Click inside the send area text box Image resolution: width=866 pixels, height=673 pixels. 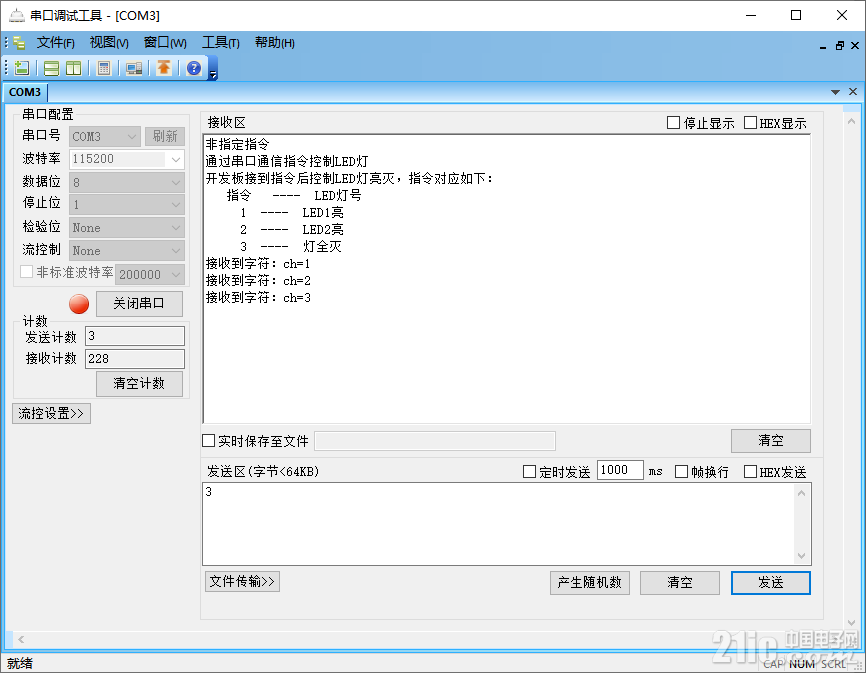pos(499,524)
